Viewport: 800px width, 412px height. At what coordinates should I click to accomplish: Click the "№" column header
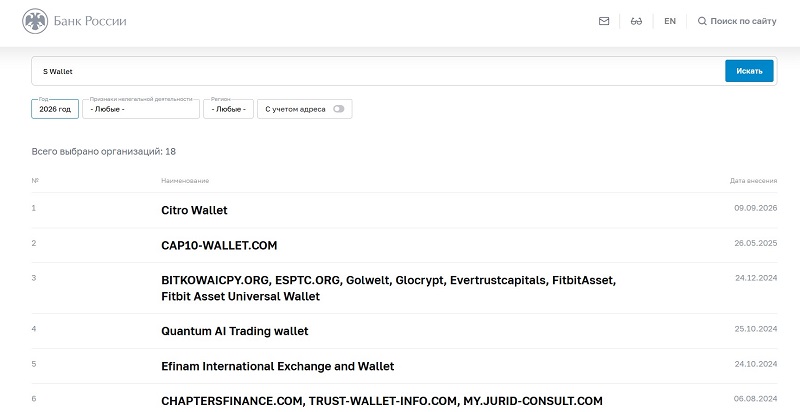click(35, 181)
